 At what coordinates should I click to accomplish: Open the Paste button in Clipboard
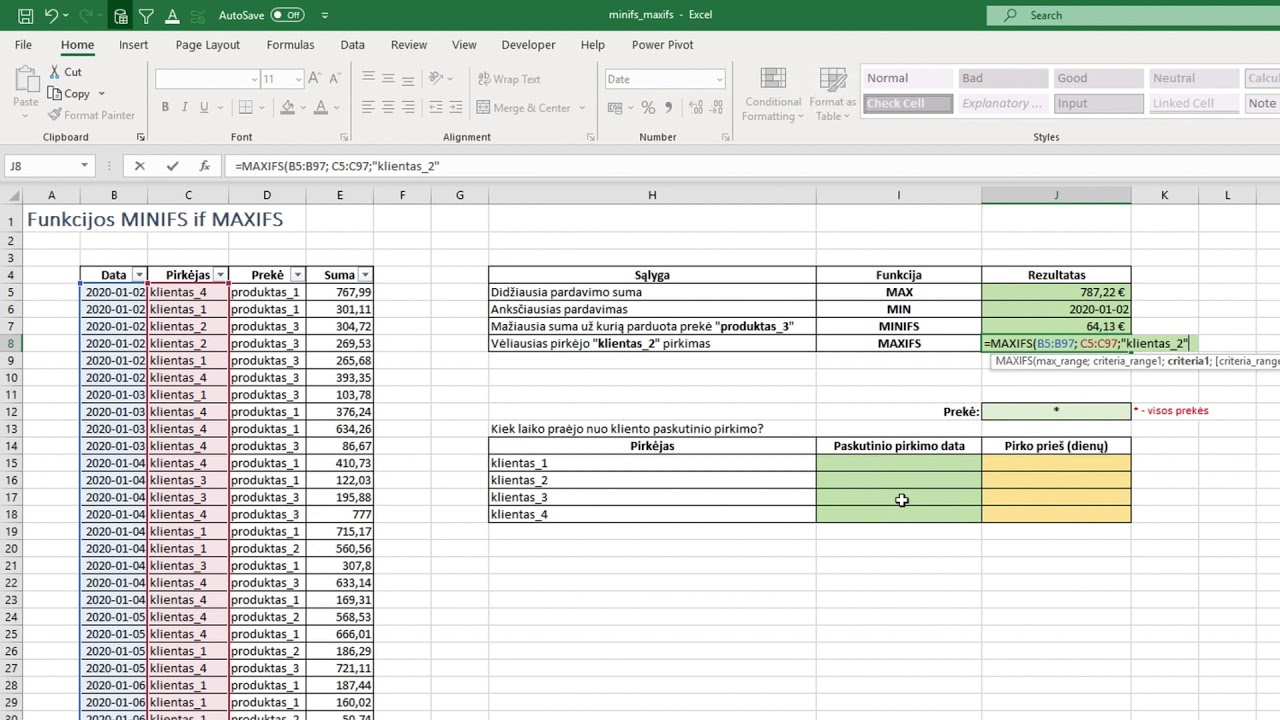tap(26, 92)
